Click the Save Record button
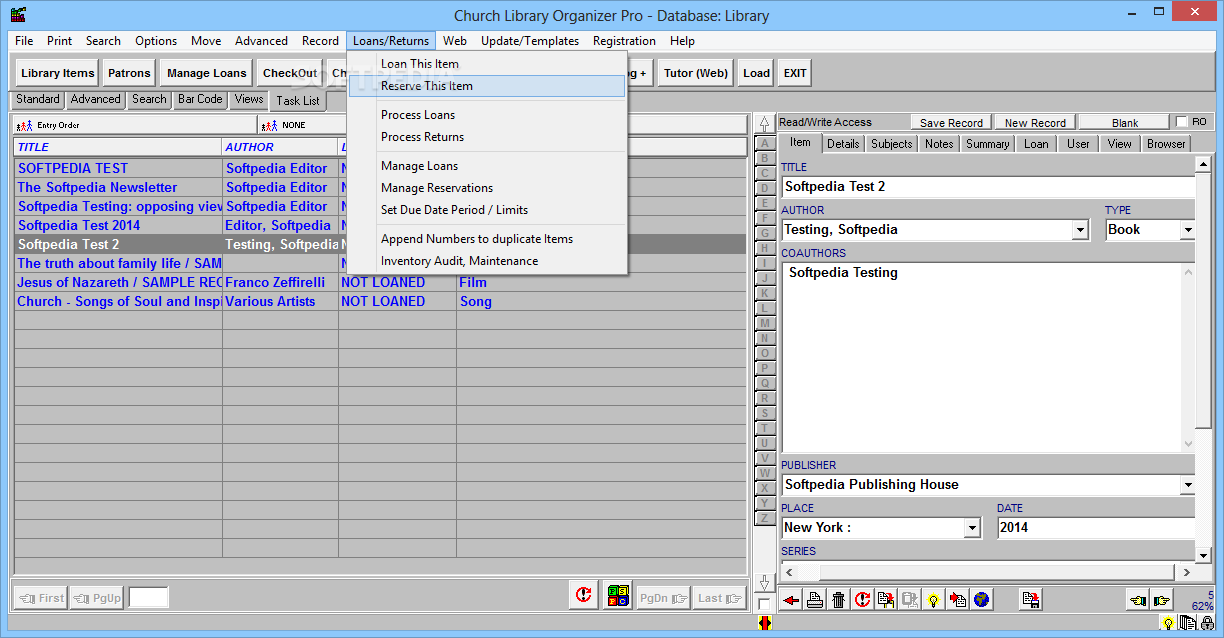The height and width of the screenshot is (638, 1224). point(951,123)
